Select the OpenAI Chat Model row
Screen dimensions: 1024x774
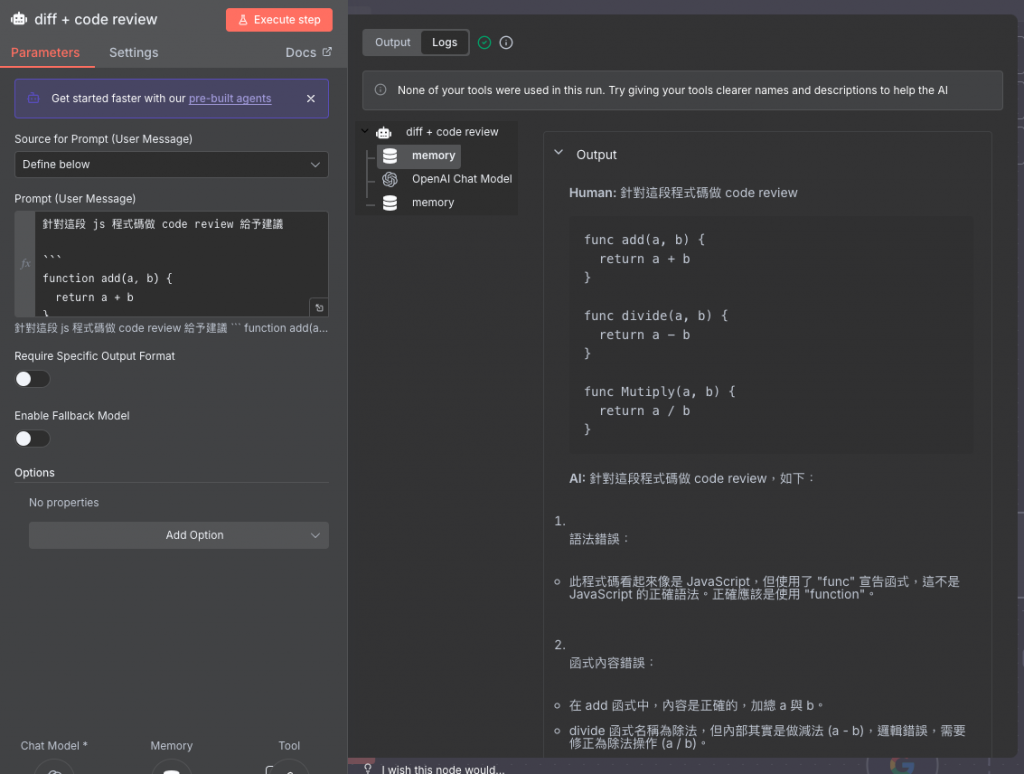(461, 179)
